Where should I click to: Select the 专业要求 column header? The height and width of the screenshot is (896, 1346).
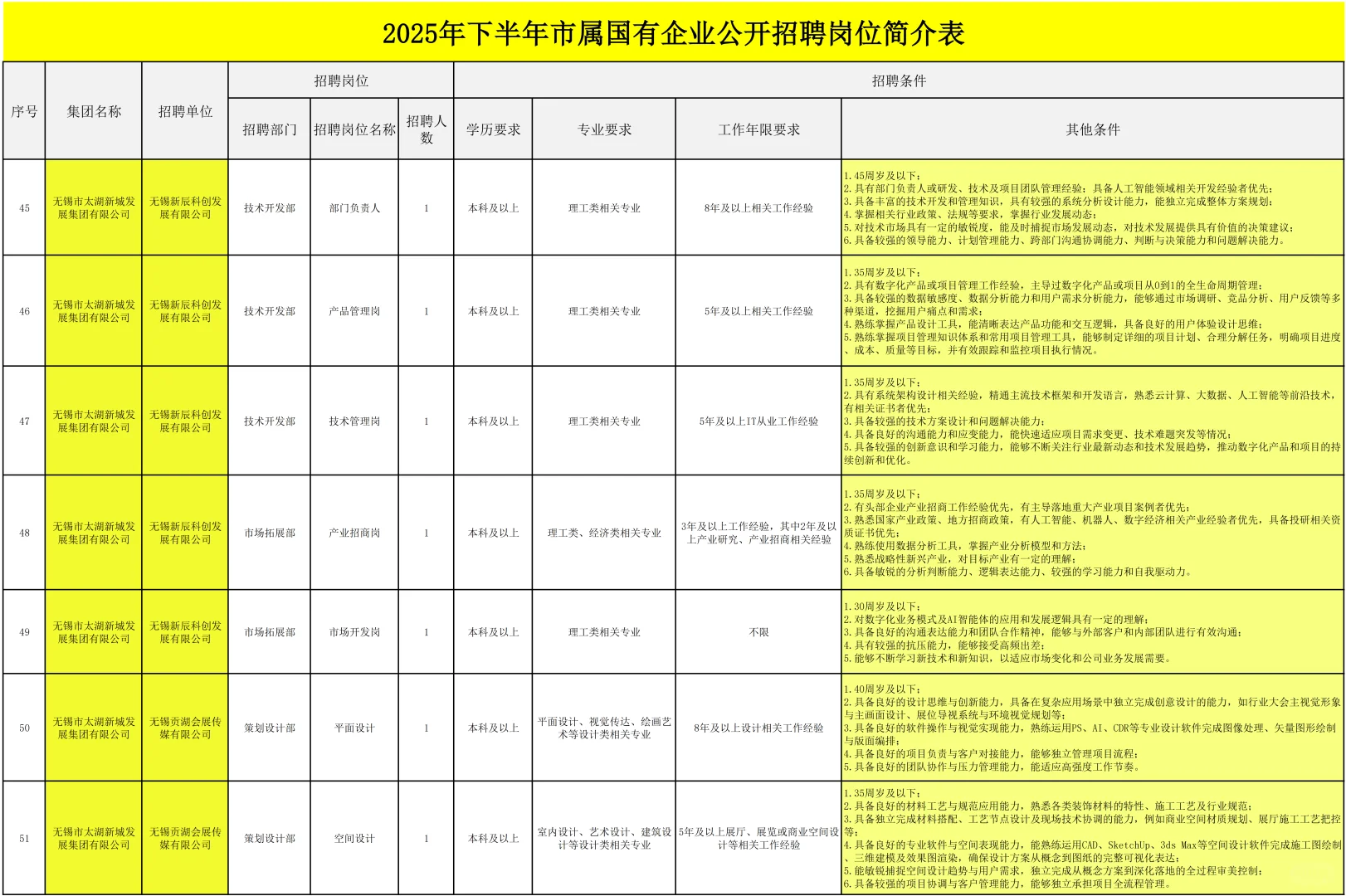[x=605, y=129]
